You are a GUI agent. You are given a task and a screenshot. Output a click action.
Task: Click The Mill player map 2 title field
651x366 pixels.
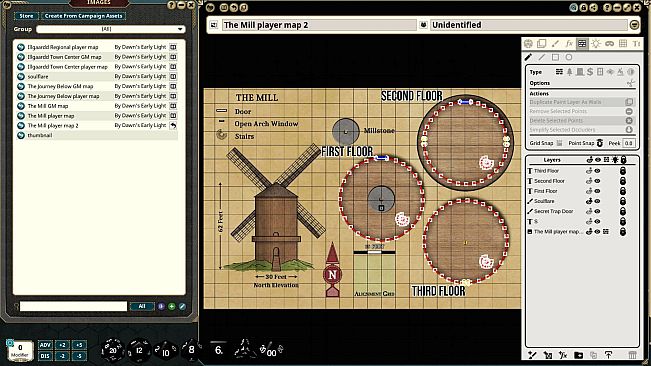(x=319, y=25)
